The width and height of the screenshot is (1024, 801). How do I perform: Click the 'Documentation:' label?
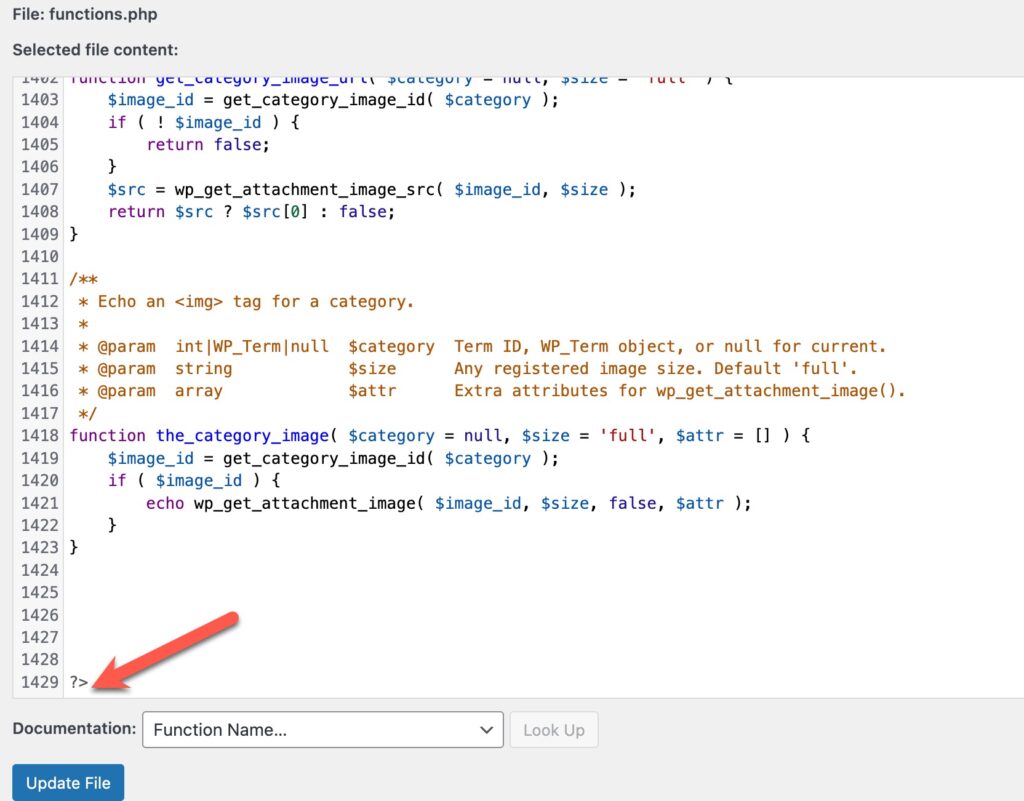coord(74,728)
